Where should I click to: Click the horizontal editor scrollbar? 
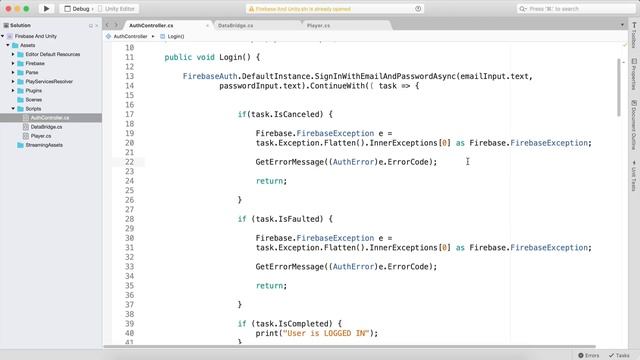pyautogui.click(x=349, y=347)
